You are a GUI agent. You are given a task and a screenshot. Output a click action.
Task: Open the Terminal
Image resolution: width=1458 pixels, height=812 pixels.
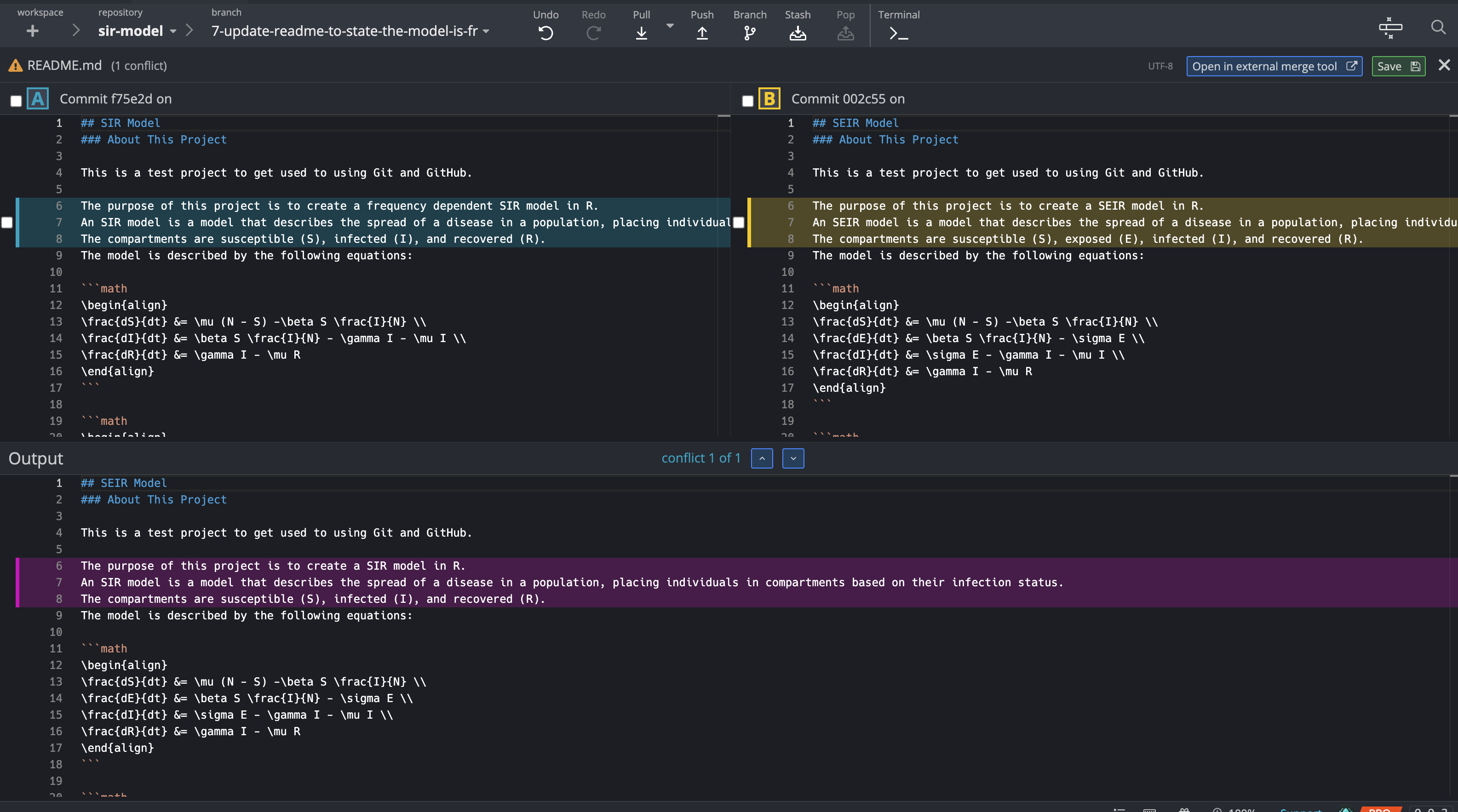898,34
